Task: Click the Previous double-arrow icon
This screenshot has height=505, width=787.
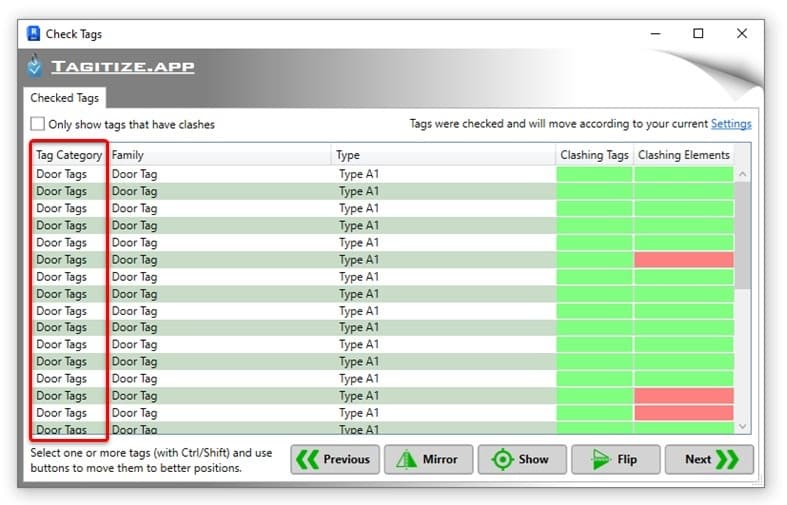Action: tap(307, 459)
